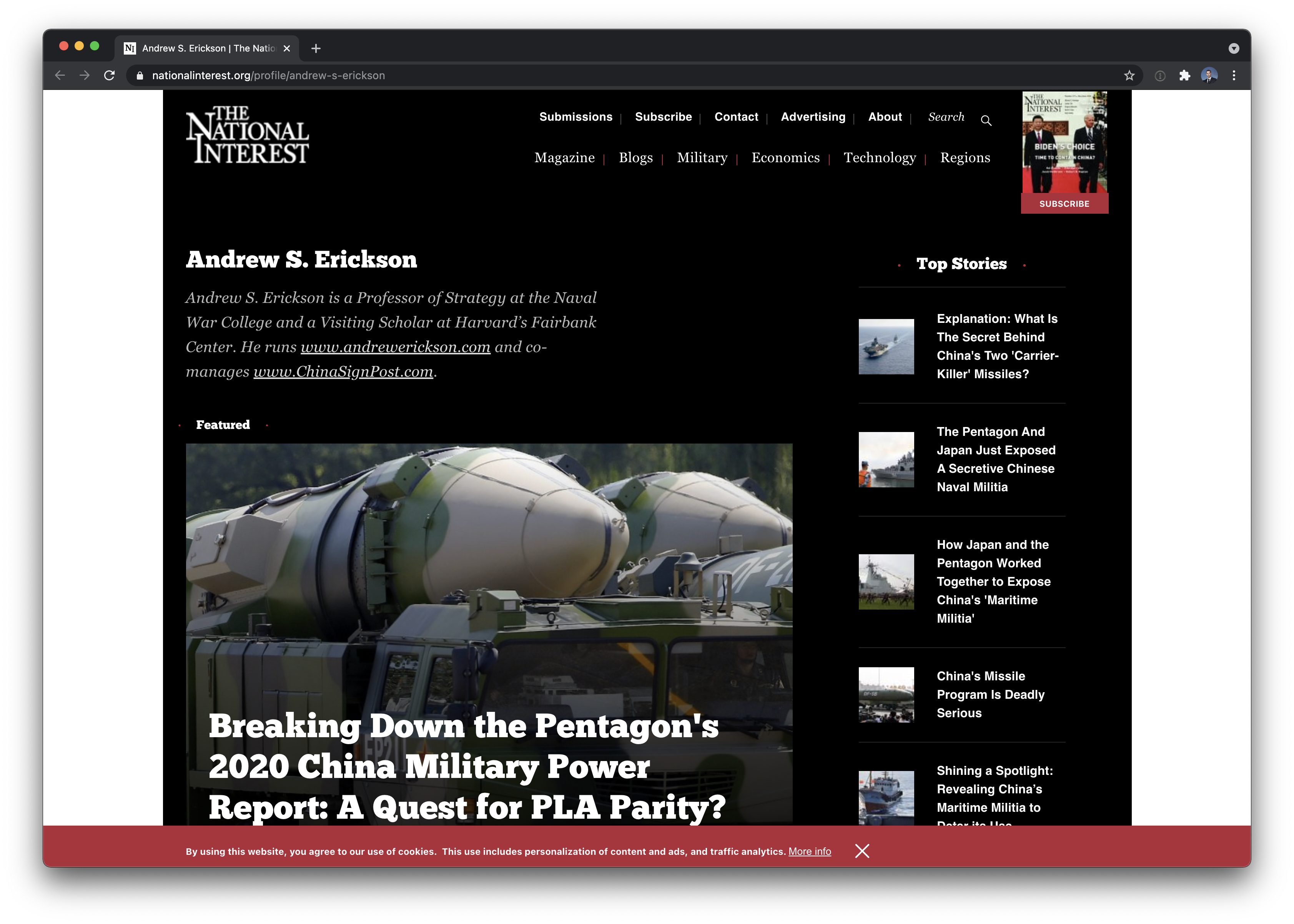Open a new tab with plus button
Viewport: 1294px width, 924px height.
click(x=316, y=48)
